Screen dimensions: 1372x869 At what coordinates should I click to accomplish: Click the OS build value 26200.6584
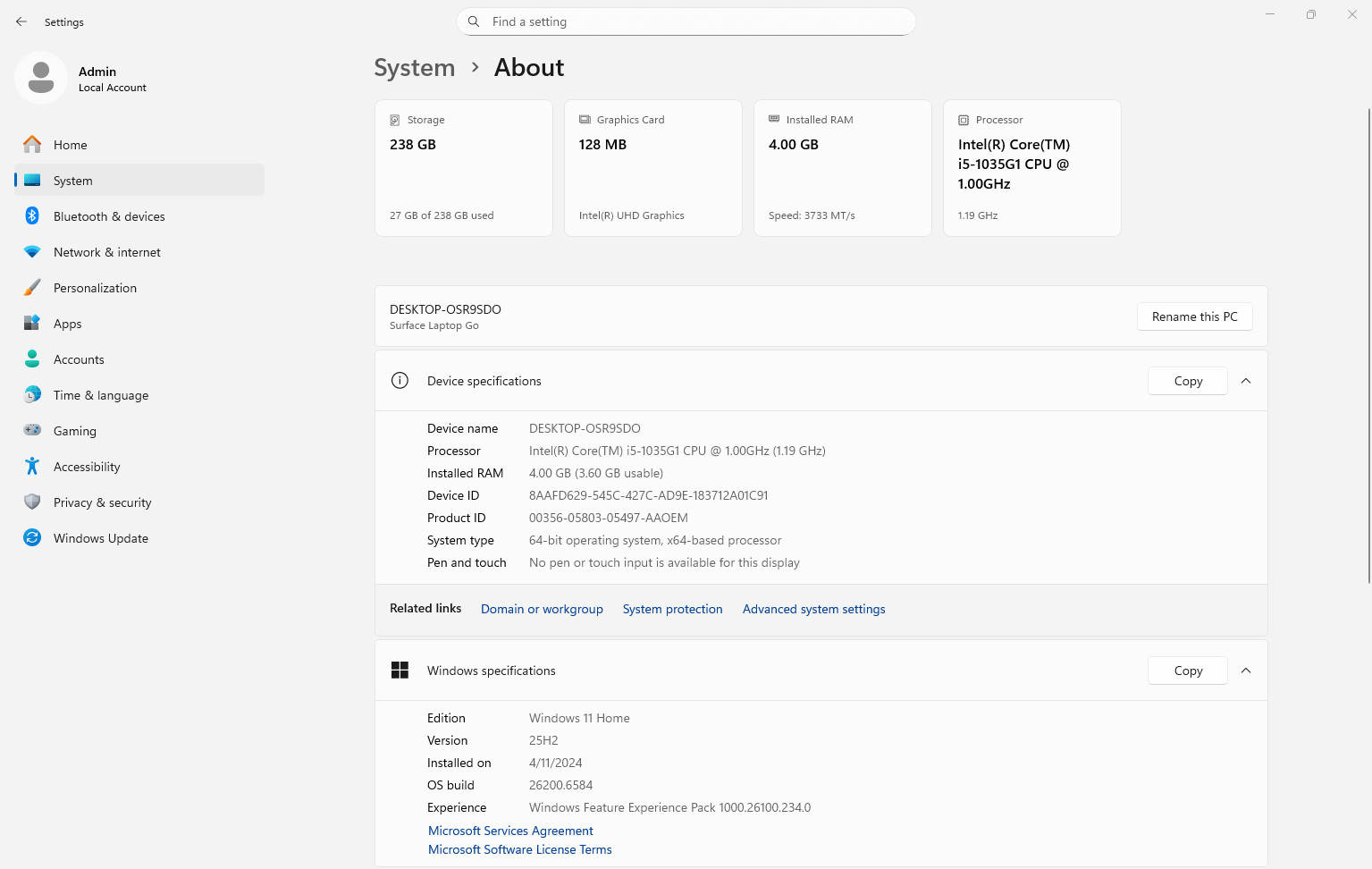[560, 785]
